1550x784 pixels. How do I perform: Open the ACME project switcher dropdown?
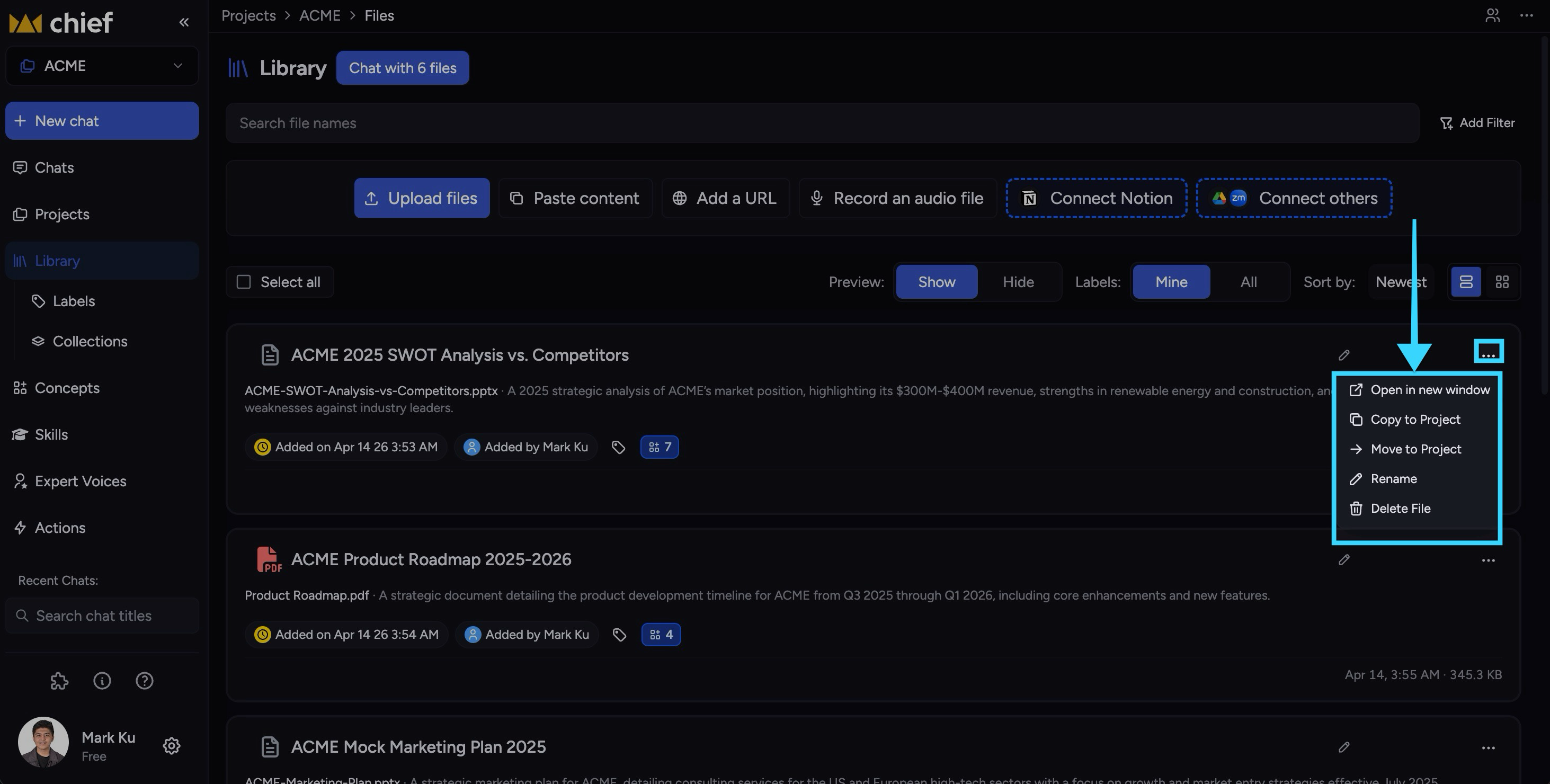(x=102, y=66)
